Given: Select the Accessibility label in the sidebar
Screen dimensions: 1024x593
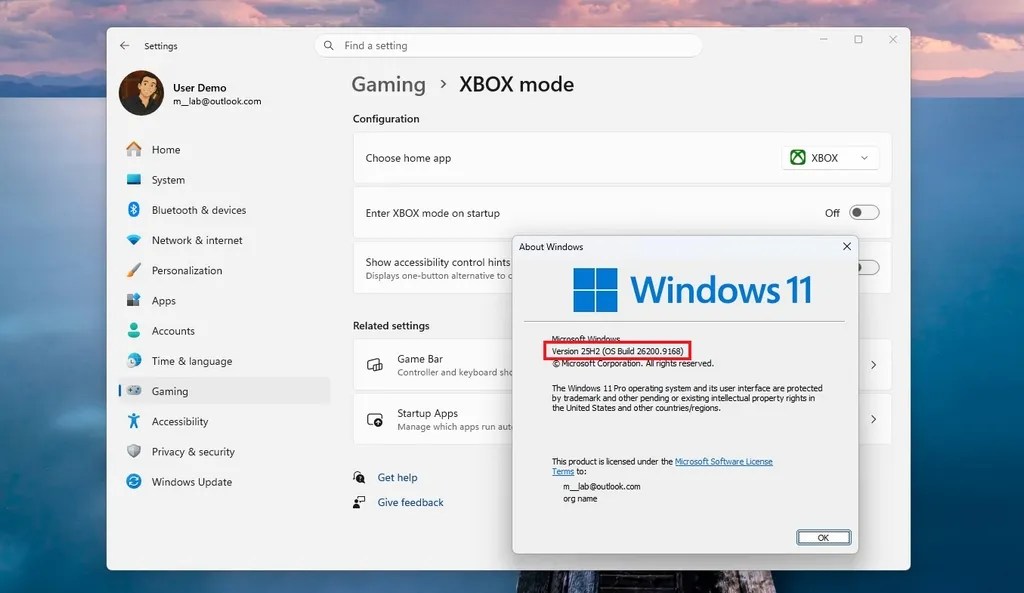Looking at the screenshot, I should click(180, 422).
